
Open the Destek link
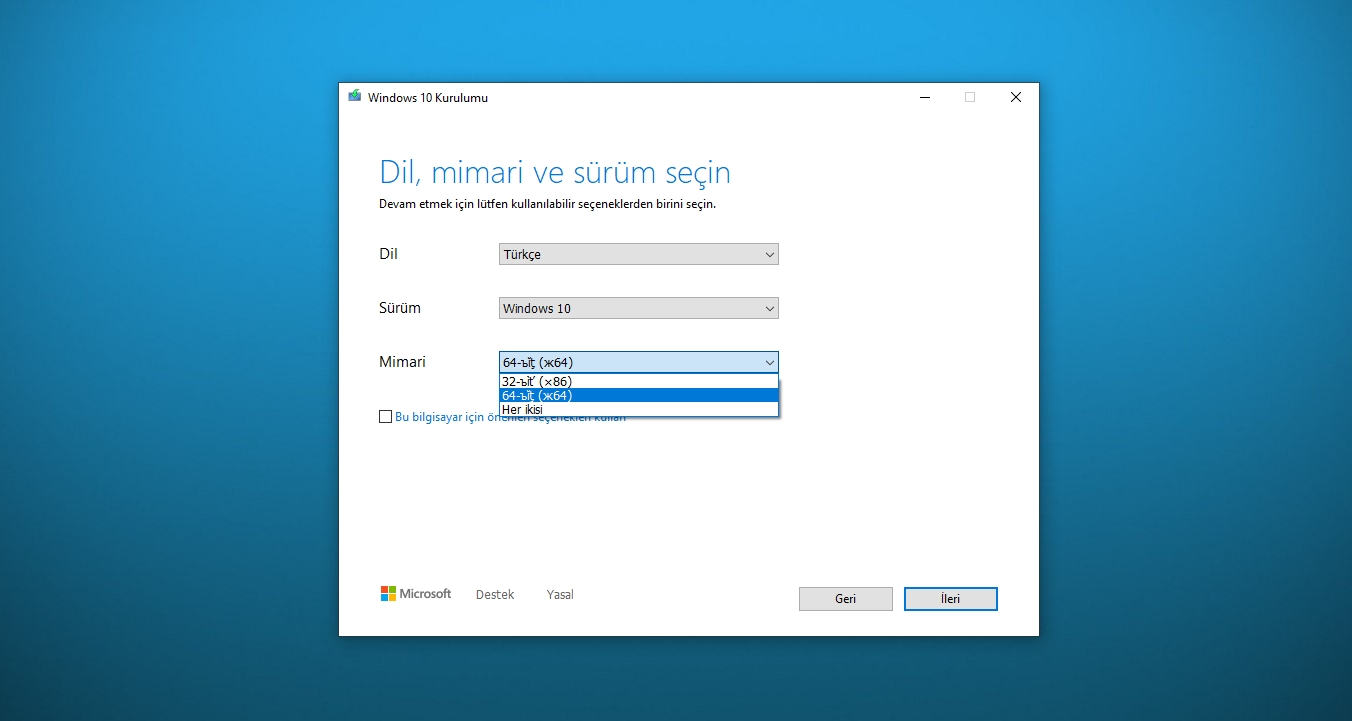pyautogui.click(x=495, y=595)
